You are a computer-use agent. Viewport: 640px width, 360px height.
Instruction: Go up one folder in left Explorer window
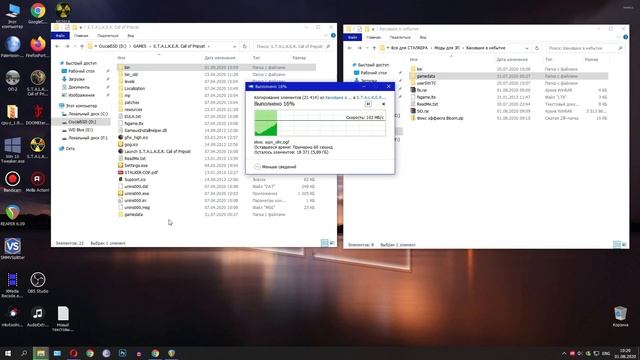(x=82, y=47)
